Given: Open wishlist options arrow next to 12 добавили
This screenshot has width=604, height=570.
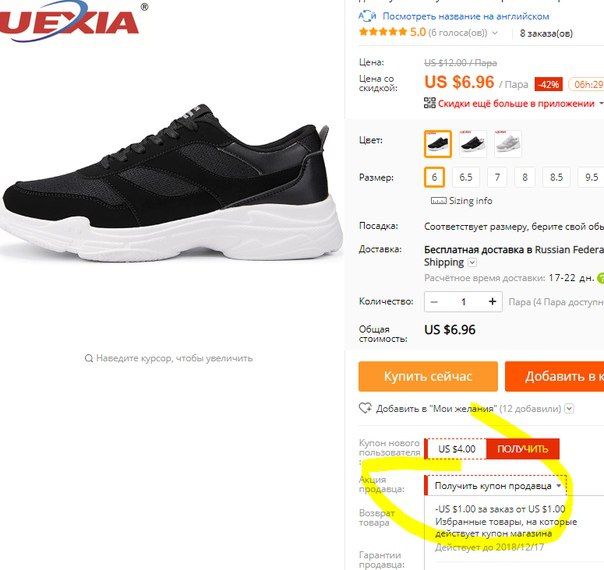Looking at the screenshot, I should click(x=569, y=409).
